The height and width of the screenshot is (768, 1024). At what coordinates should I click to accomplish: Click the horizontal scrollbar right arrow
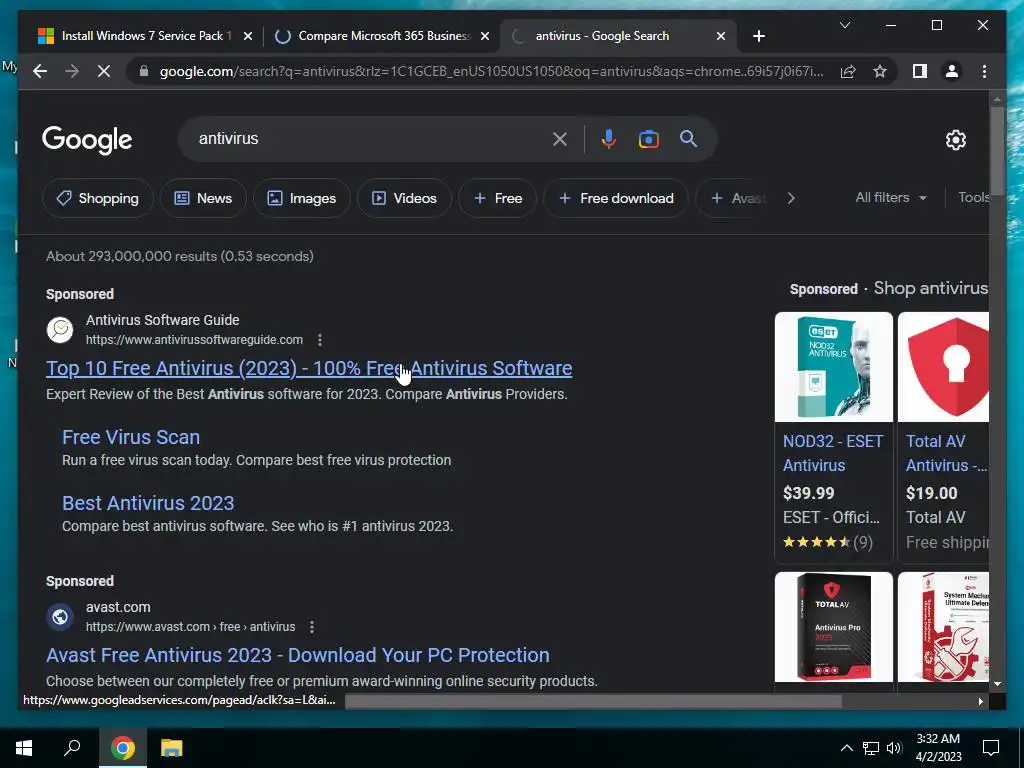[x=980, y=701]
